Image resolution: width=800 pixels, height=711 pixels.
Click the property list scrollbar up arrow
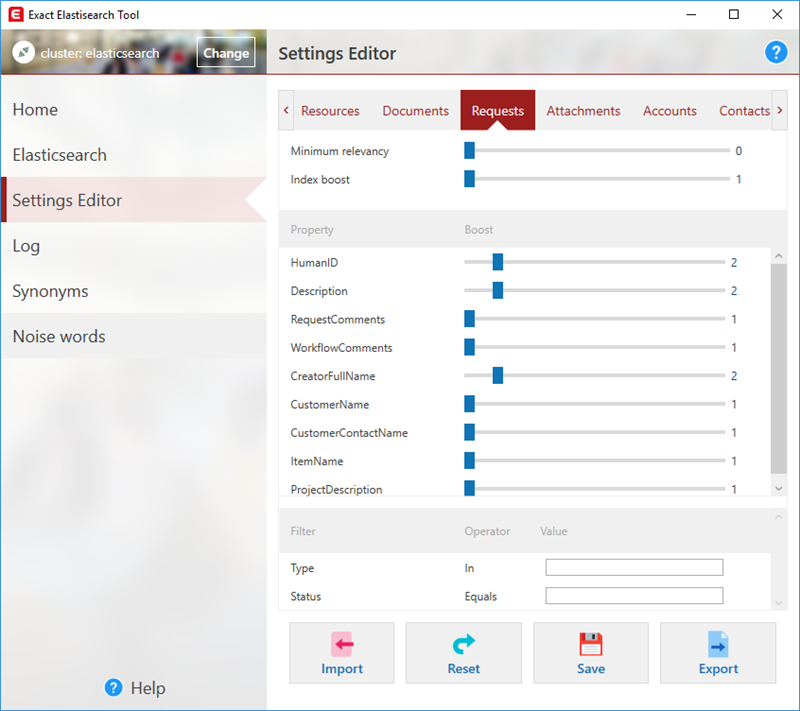[779, 256]
